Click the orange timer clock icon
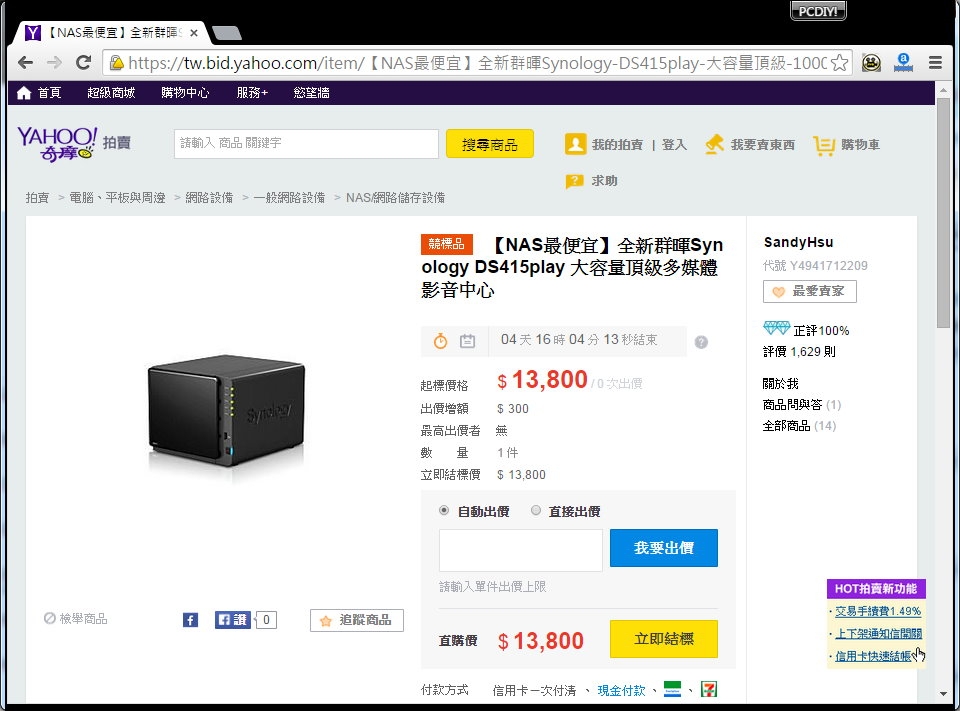 pos(440,341)
